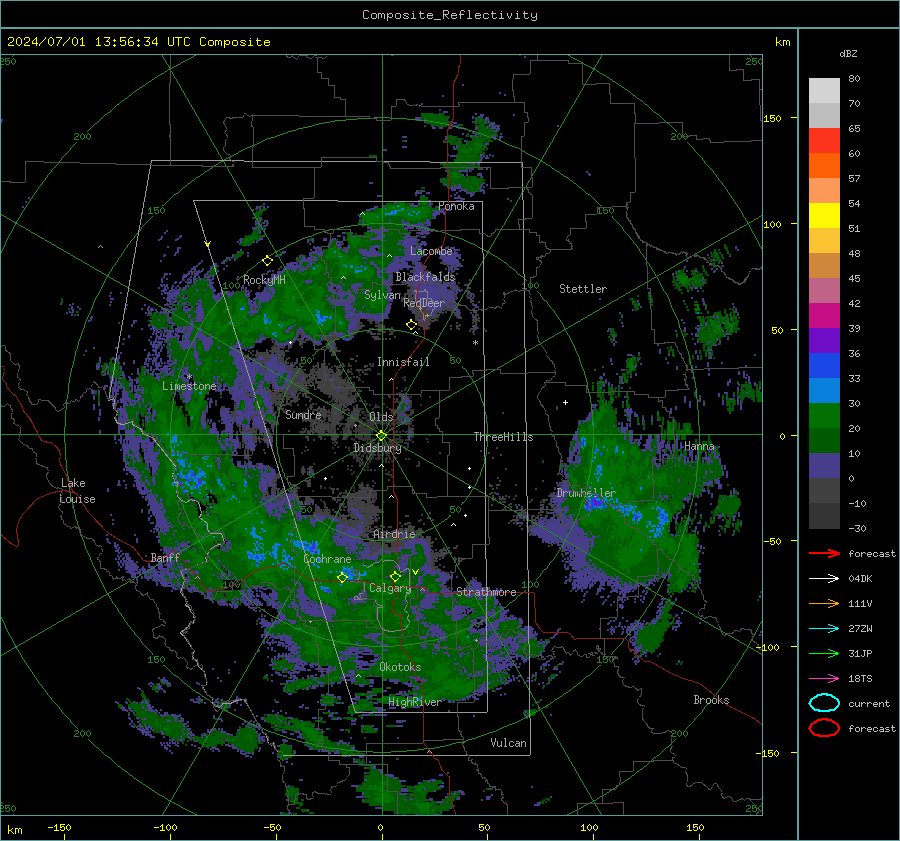Click the orange 111V arrow legend icon
Viewport: 900px width, 841px height.
coord(824,603)
